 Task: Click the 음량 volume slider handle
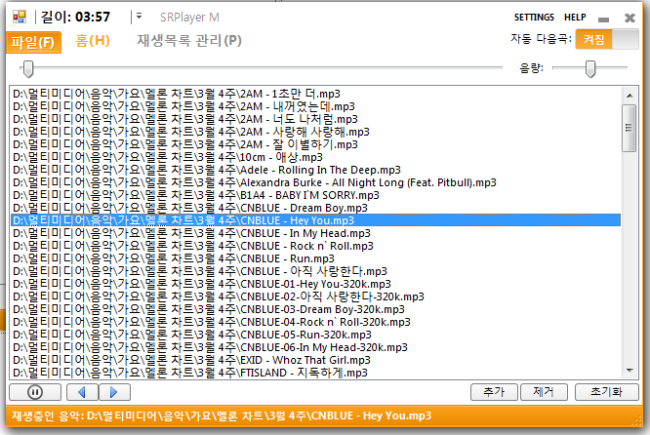coord(590,68)
